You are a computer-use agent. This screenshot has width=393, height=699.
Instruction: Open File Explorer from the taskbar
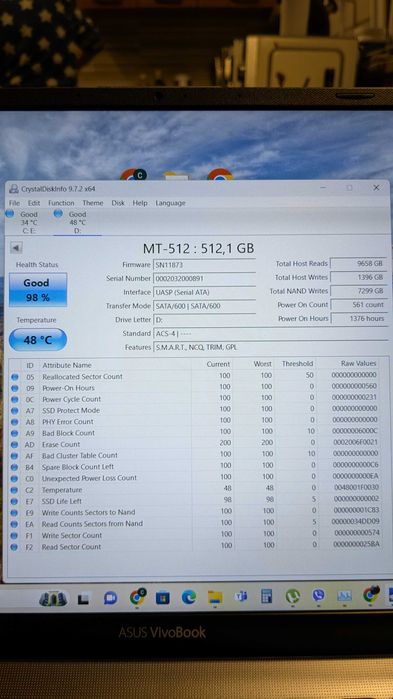[215, 597]
